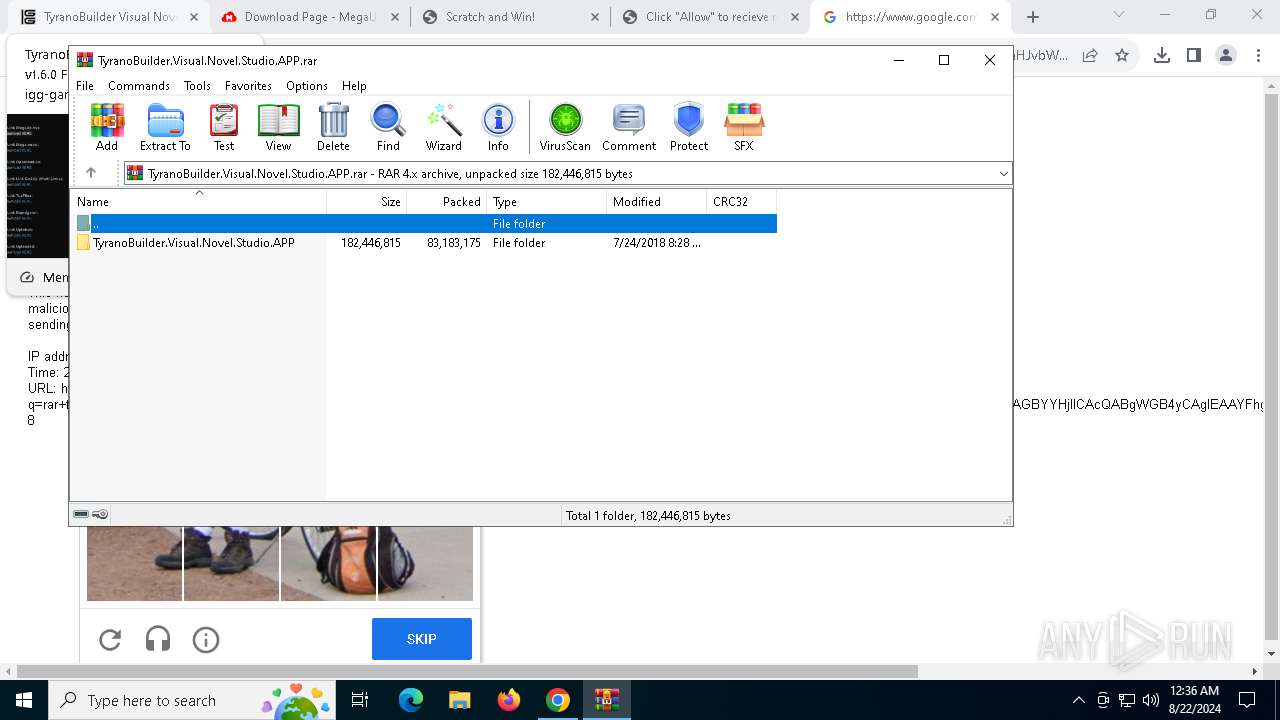Viewport: 1280px width, 720px height.
Task: Sort by the Name column header
Action: [198, 202]
